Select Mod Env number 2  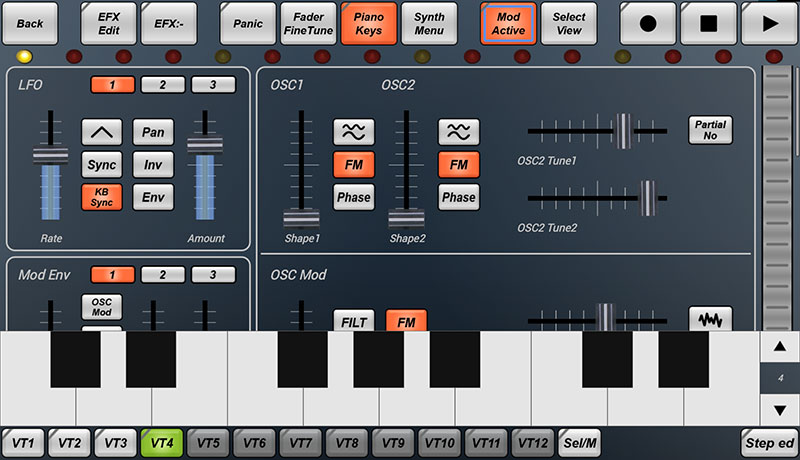tap(163, 275)
